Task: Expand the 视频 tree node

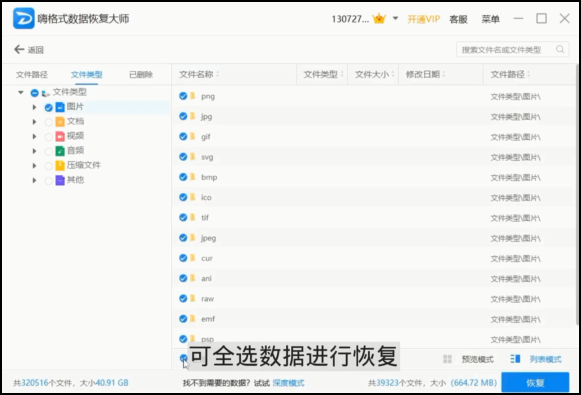Action: click(x=34, y=136)
